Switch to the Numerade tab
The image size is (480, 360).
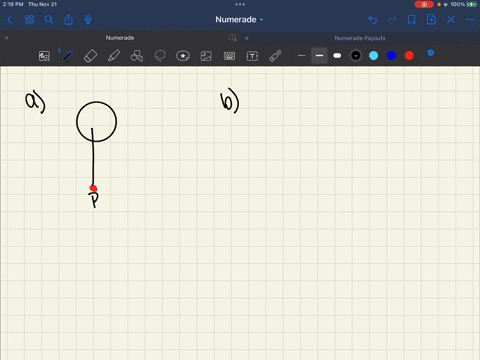(120, 38)
